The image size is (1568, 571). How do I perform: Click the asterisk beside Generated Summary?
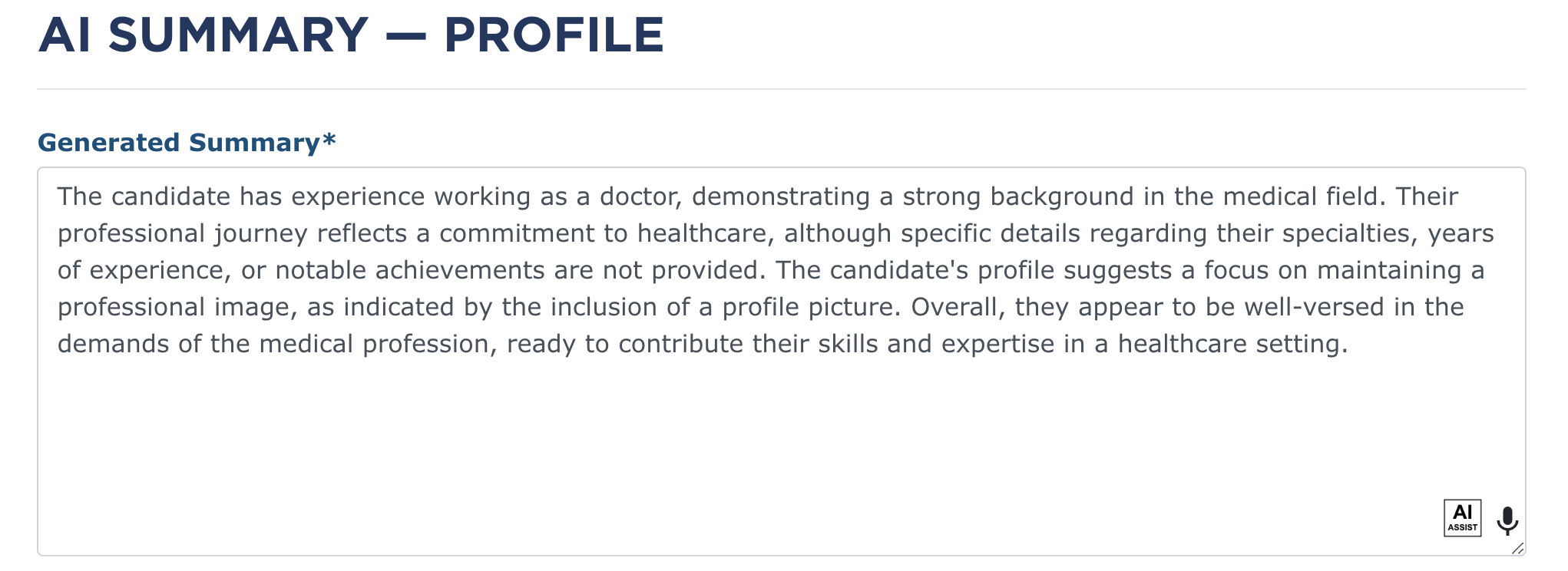coord(329,141)
